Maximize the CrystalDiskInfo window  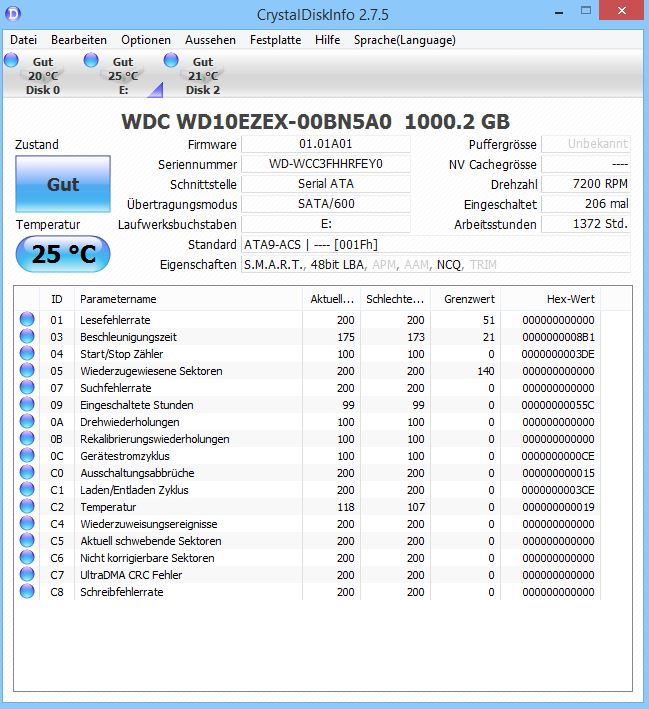click(x=586, y=10)
